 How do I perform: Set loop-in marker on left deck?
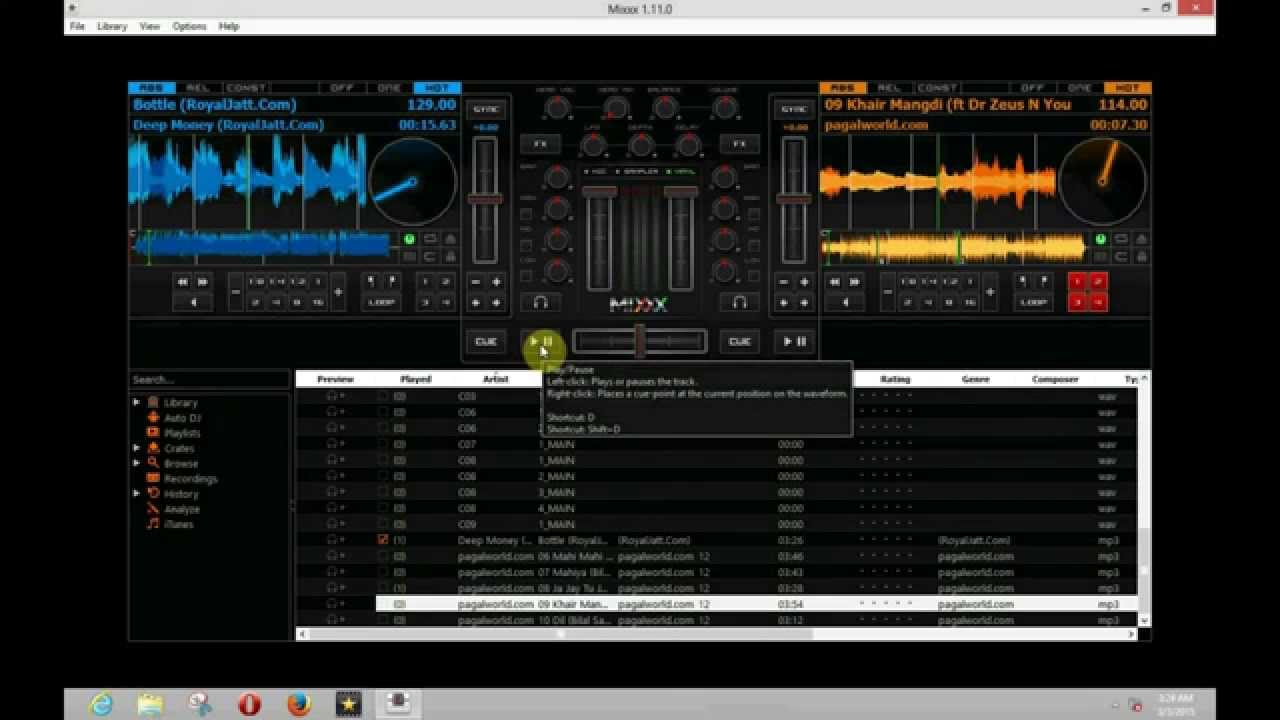click(x=371, y=282)
